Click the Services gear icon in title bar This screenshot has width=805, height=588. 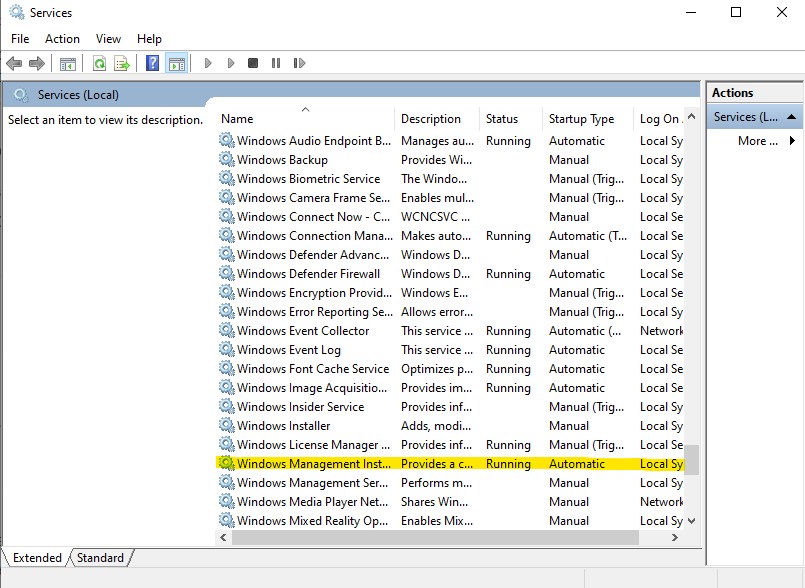click(x=17, y=12)
